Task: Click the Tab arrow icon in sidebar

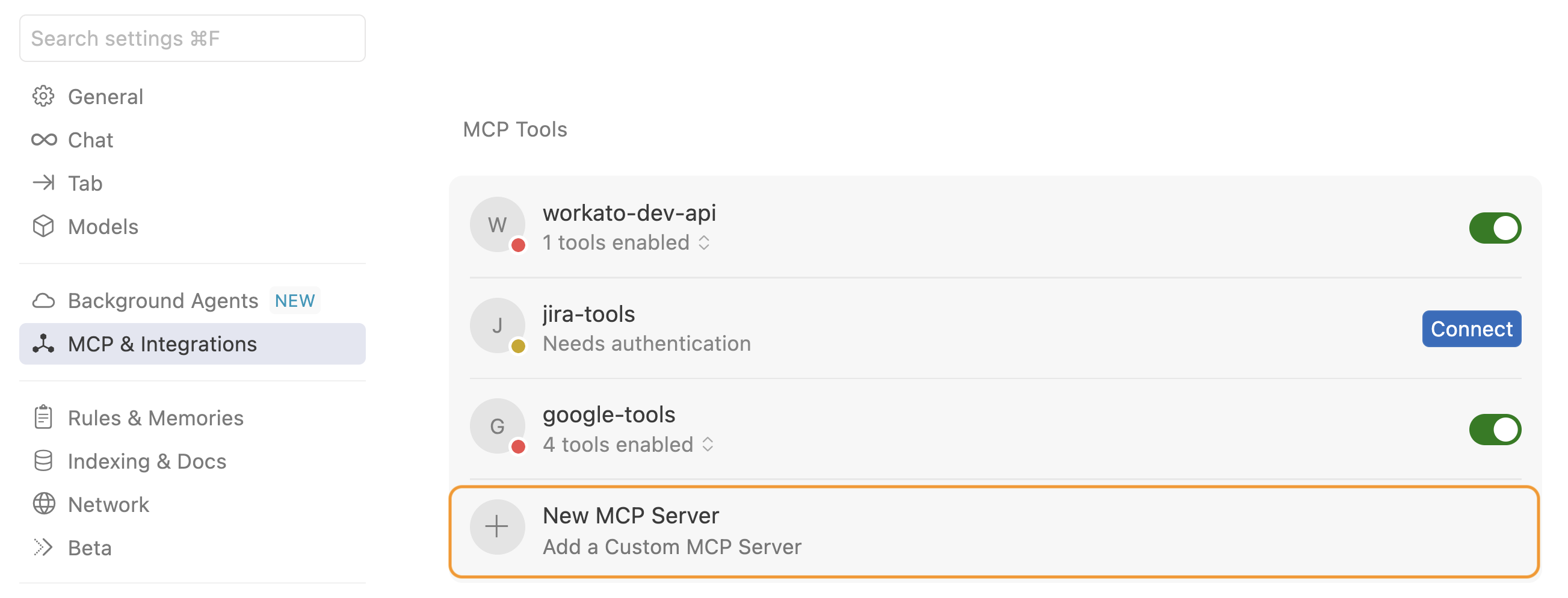Action: (x=43, y=182)
